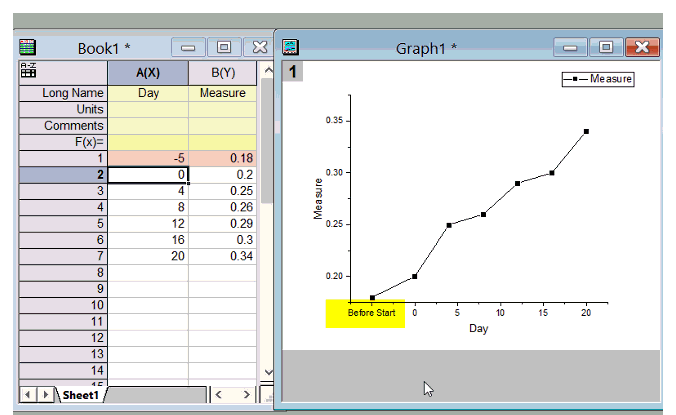Switch to the Sheet1 tab
The width and height of the screenshot is (676, 415).
(81, 395)
